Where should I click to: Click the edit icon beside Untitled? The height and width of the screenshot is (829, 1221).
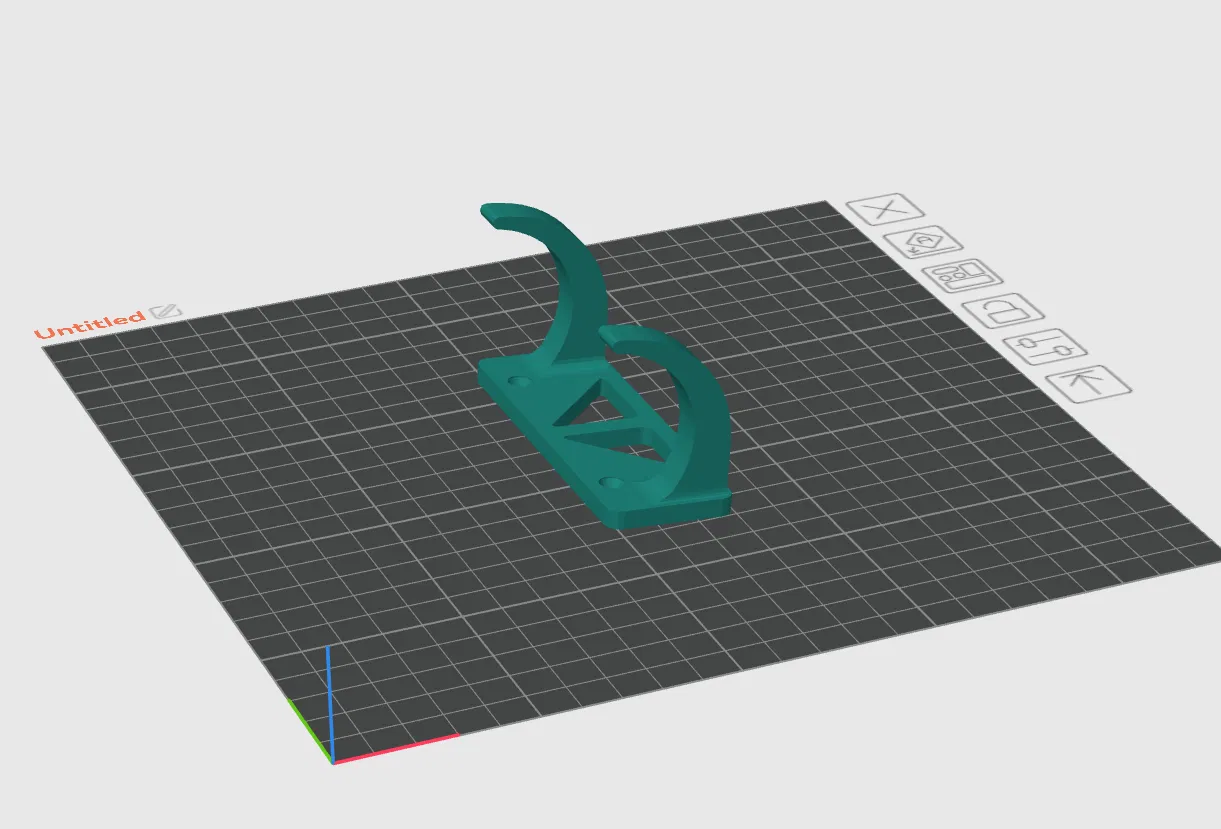click(x=166, y=312)
